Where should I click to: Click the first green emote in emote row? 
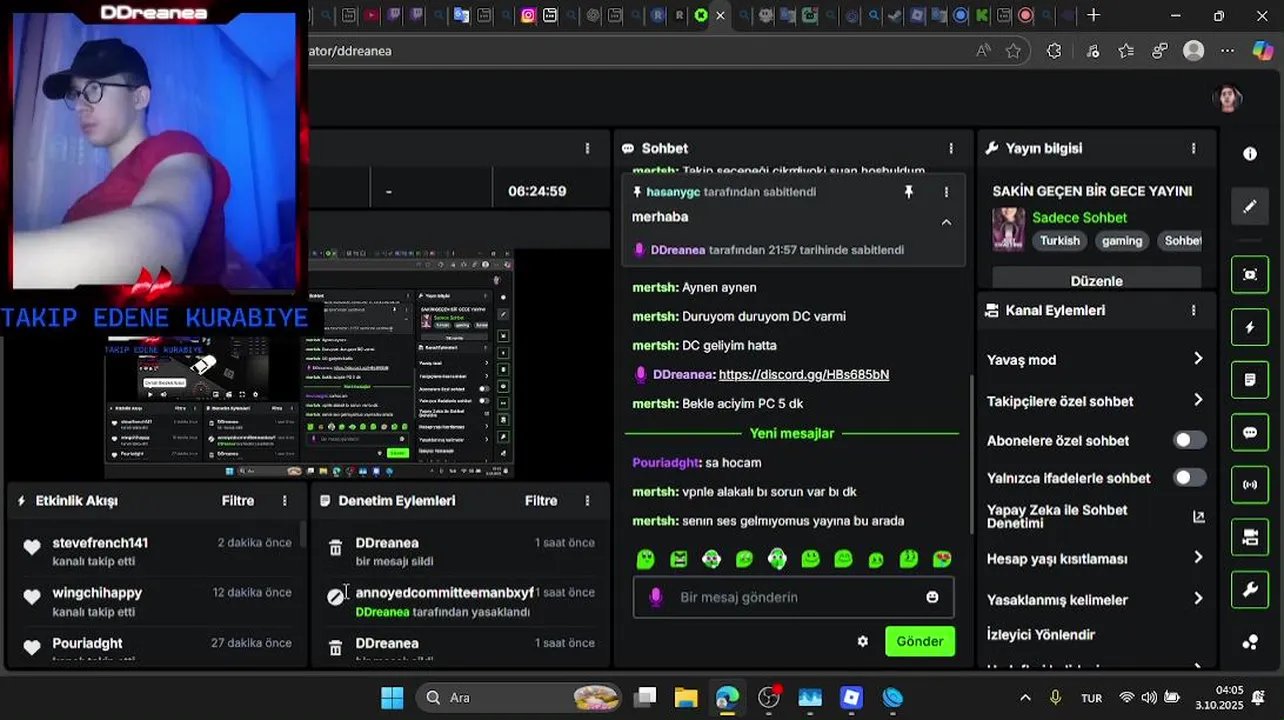point(646,559)
